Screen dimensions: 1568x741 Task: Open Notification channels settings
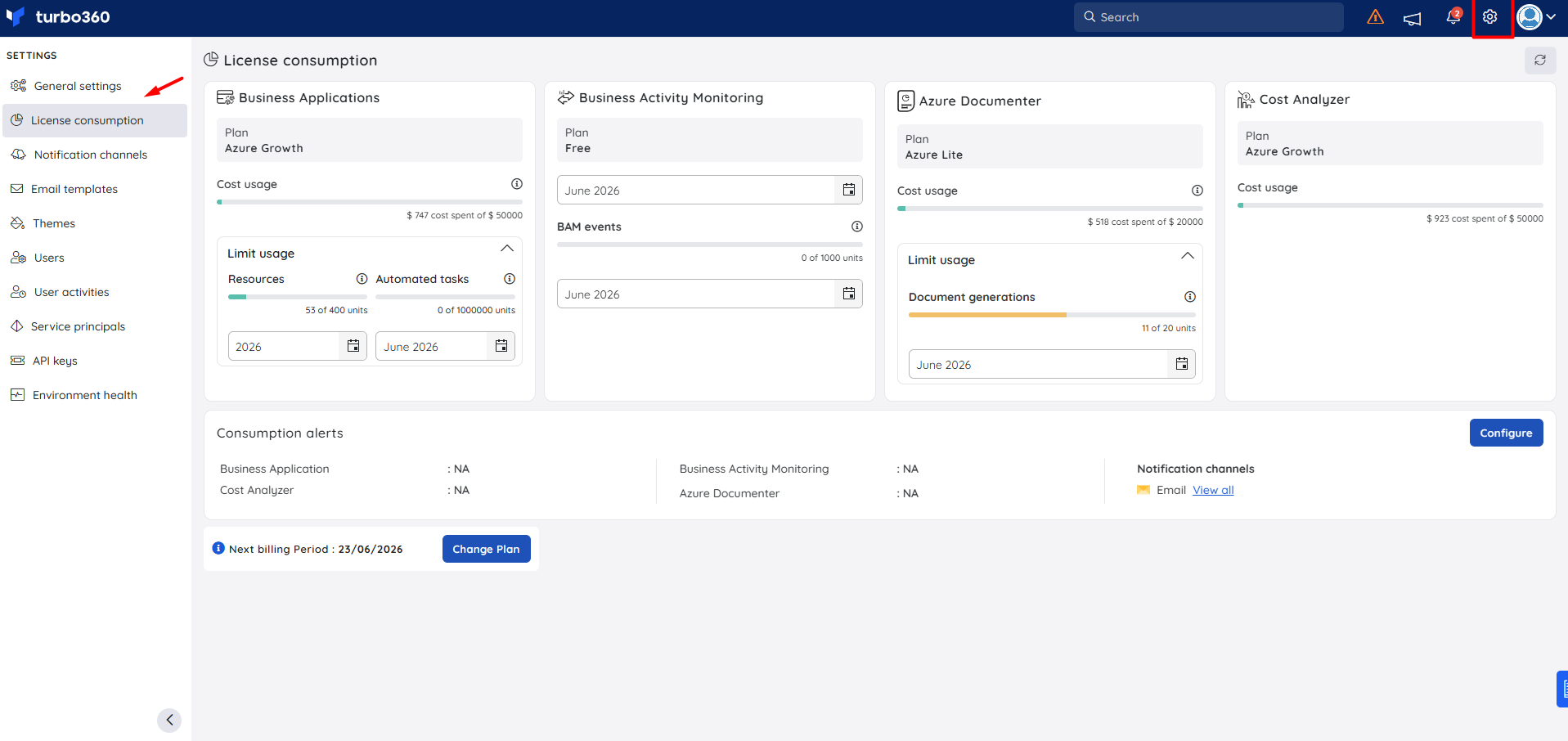coord(95,155)
